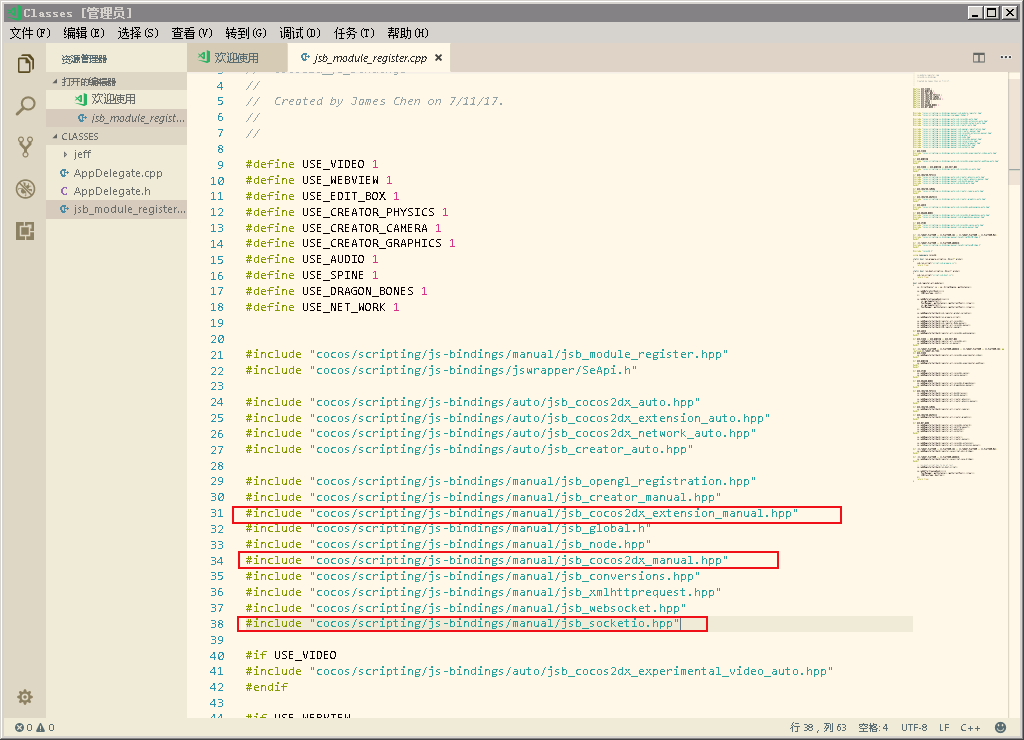1024x740 pixels.
Task: Click the USE_VIDEO define on line 9
Action: (x=312, y=164)
